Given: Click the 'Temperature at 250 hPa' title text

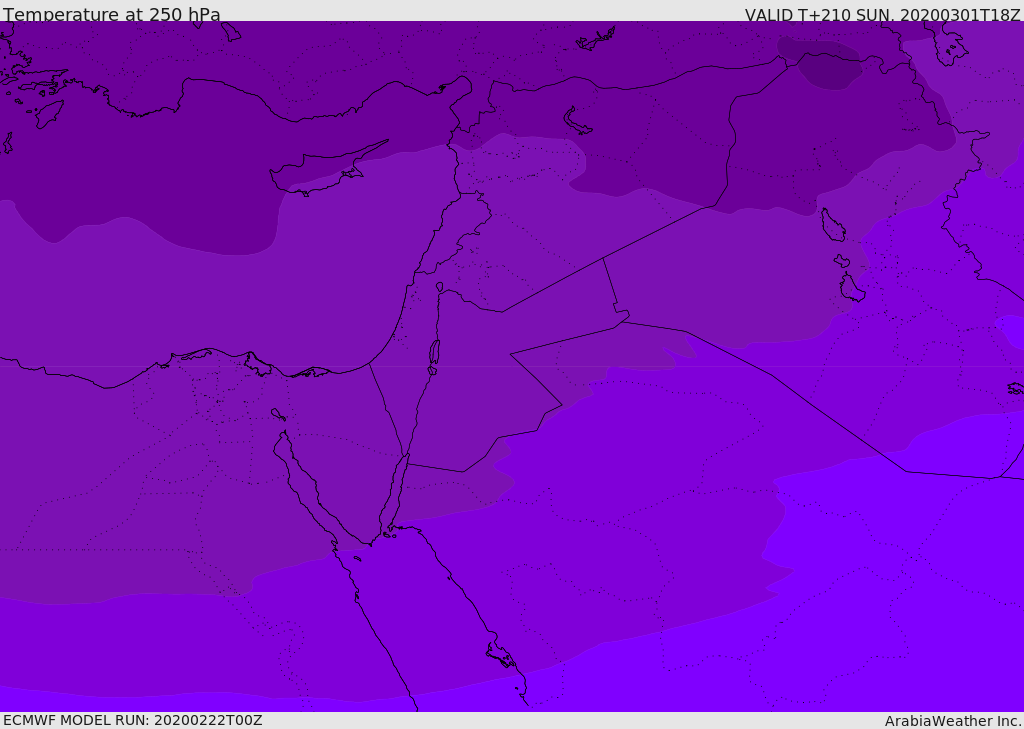Looking at the screenshot, I should tap(112, 14).
